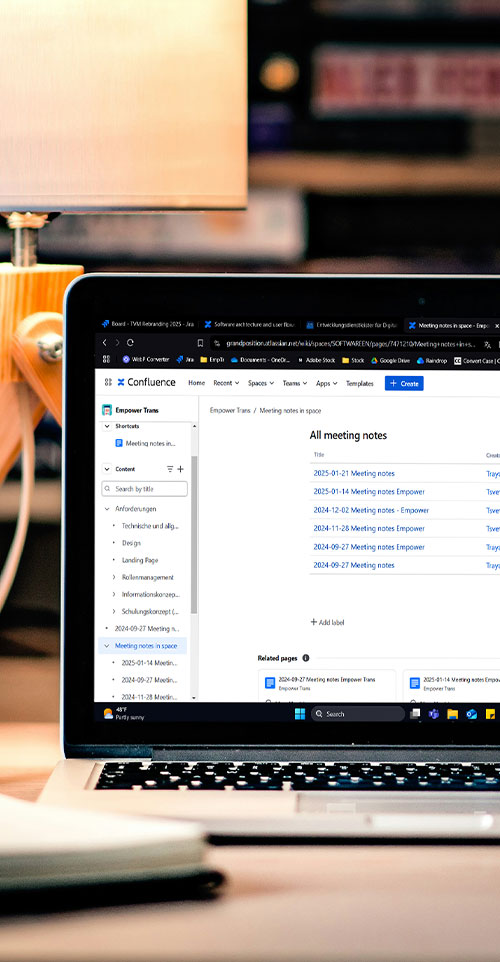The height and width of the screenshot is (962, 500).
Task: Open 2024-11-28 Meeting notes Empower link
Action: click(x=369, y=528)
